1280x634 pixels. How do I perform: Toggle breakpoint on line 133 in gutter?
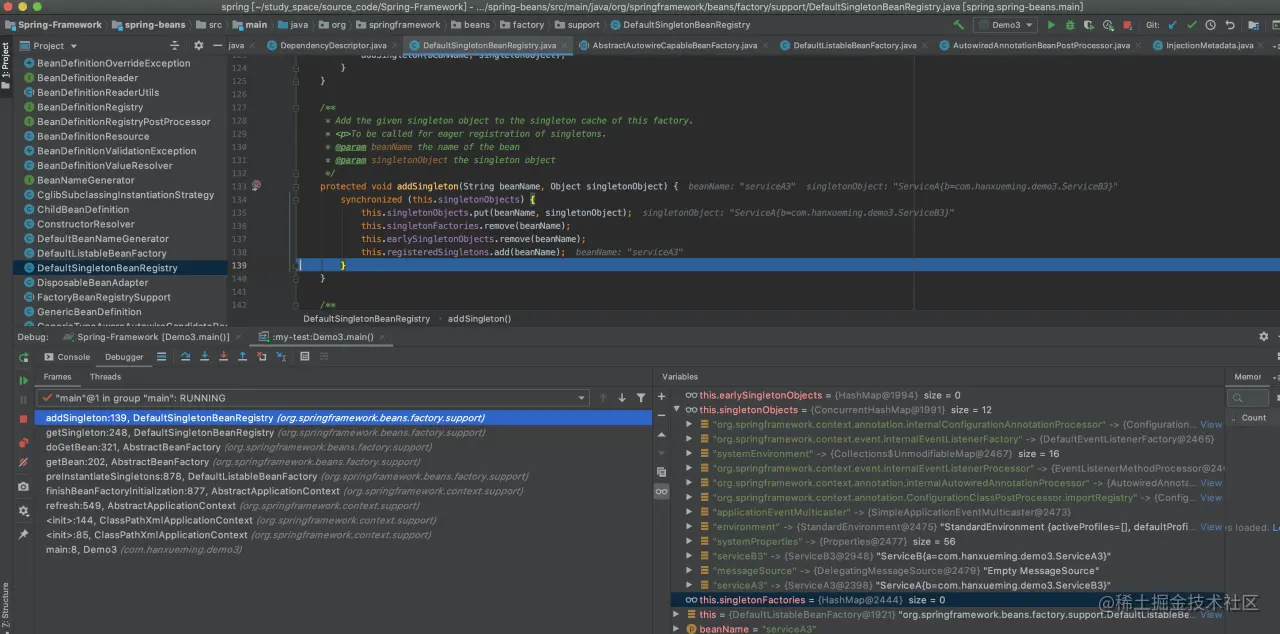(x=257, y=186)
